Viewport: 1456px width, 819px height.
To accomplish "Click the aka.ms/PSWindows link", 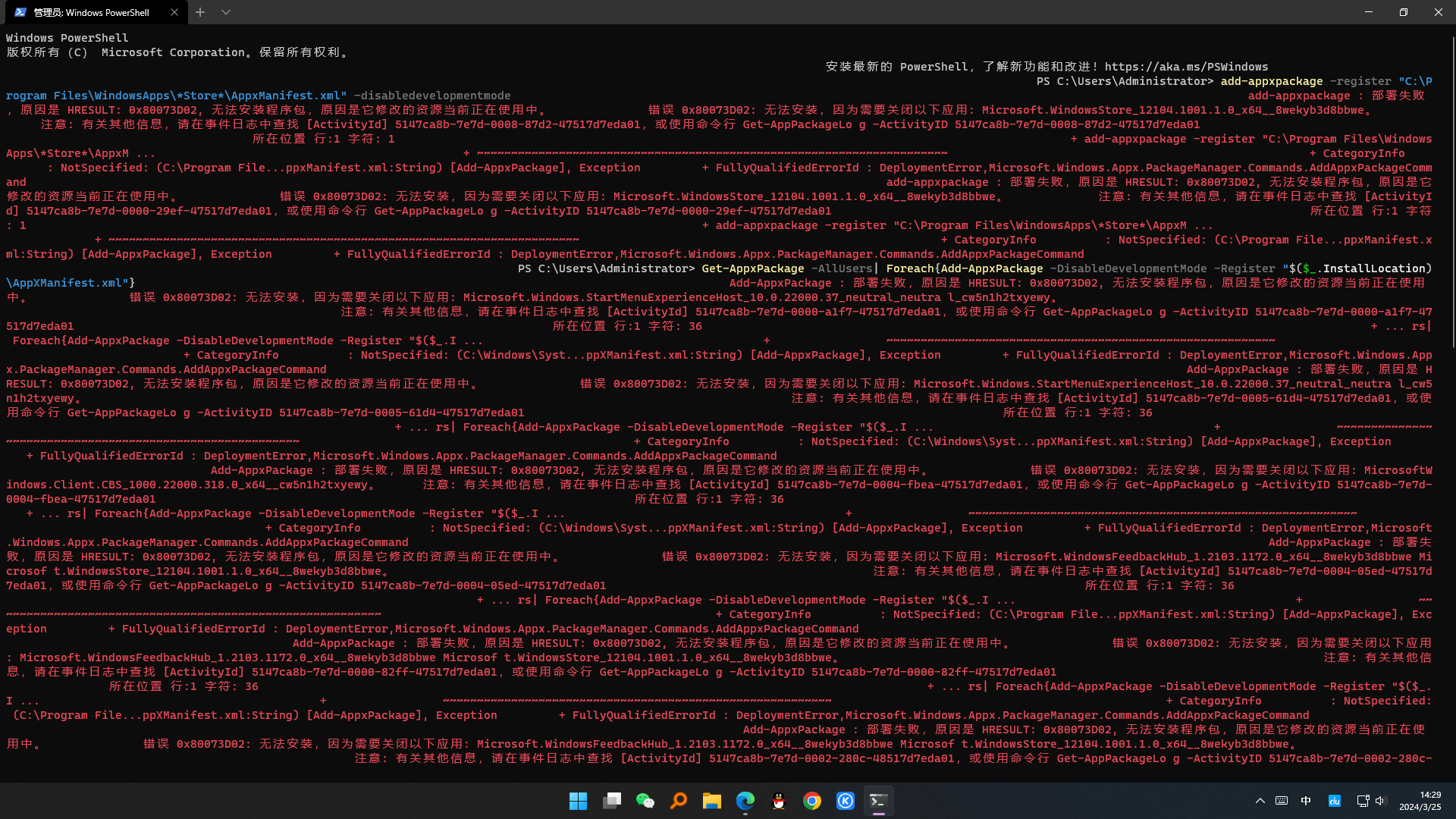I will pos(1186,67).
